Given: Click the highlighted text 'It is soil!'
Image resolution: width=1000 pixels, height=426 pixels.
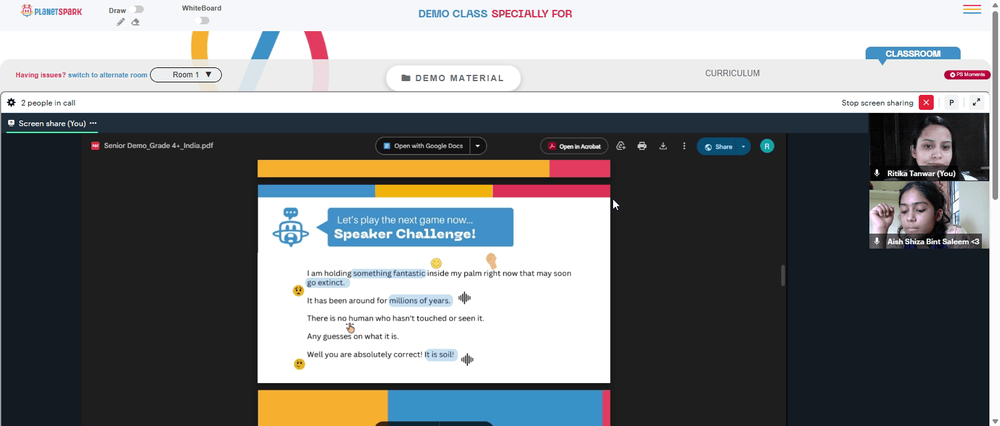Looking at the screenshot, I should tap(441, 354).
